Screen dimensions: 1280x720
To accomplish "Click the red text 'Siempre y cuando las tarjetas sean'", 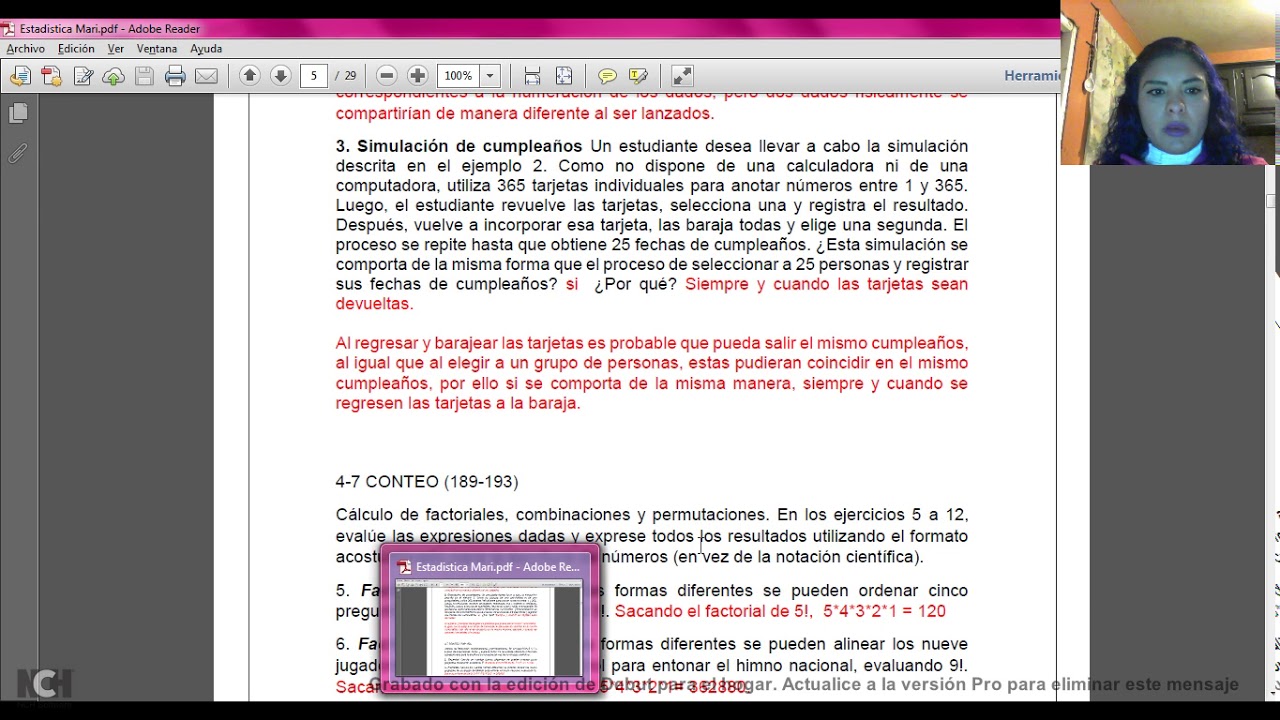I will point(826,284).
